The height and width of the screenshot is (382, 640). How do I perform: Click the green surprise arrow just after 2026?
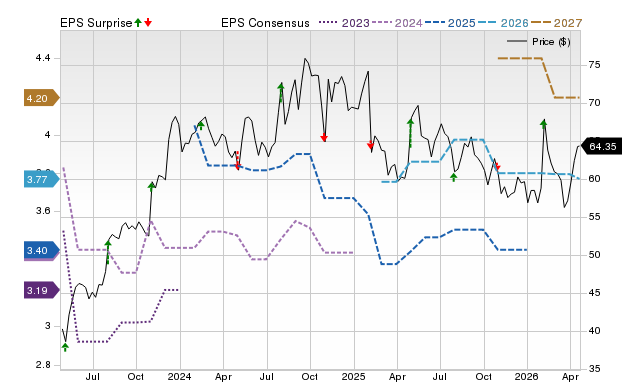pyautogui.click(x=543, y=124)
